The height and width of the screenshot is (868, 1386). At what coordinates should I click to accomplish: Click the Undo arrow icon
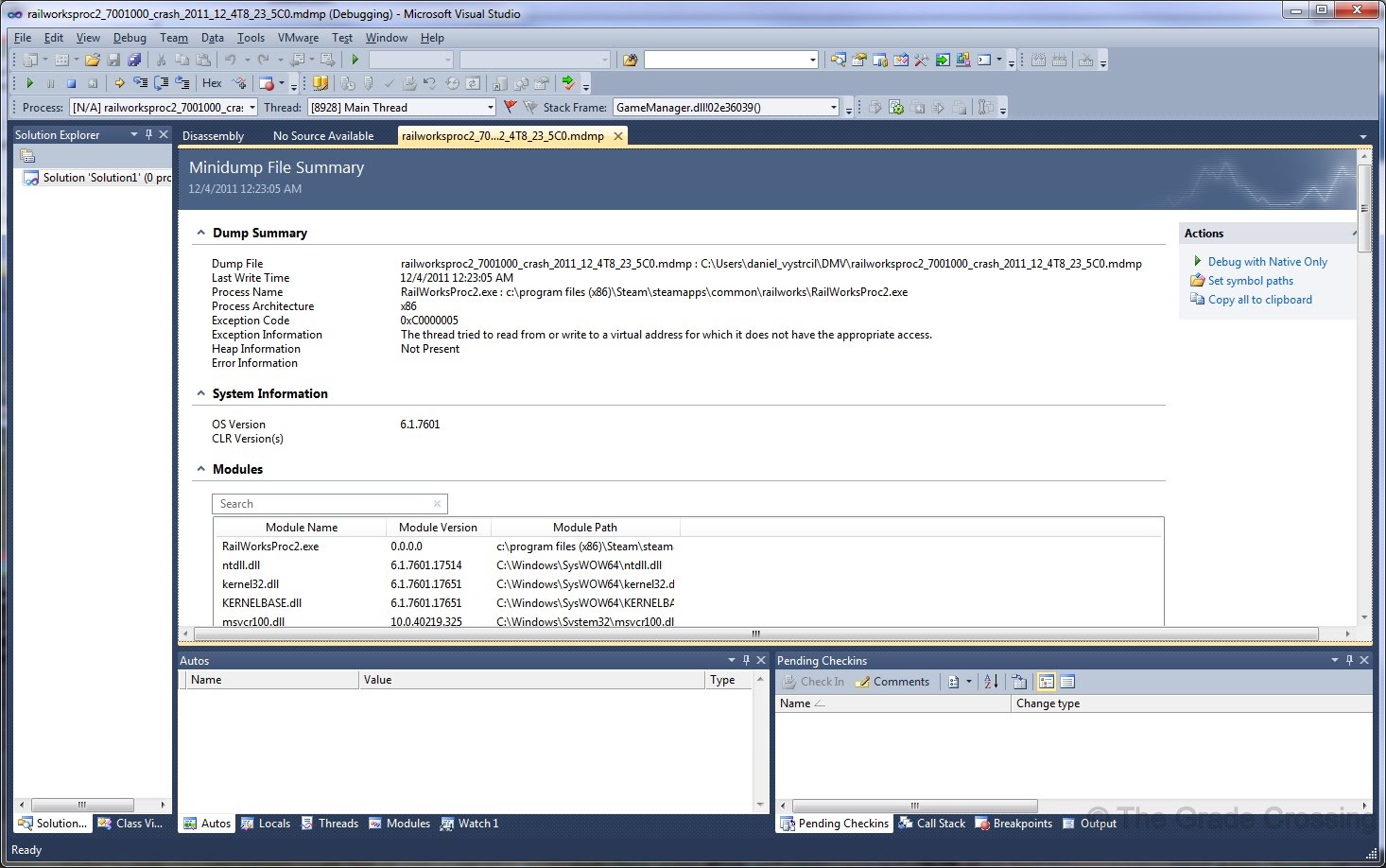tap(230, 60)
